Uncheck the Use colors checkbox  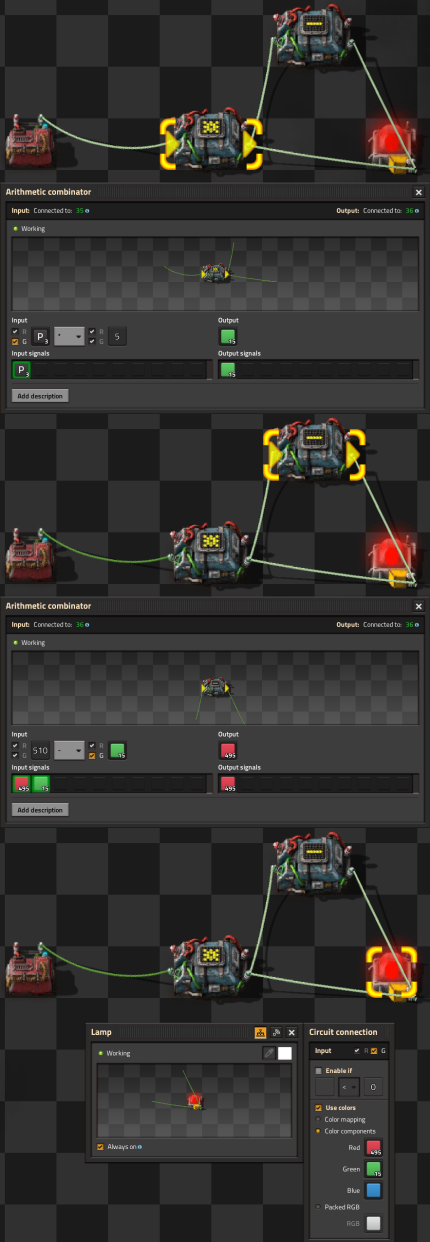[x=318, y=1107]
